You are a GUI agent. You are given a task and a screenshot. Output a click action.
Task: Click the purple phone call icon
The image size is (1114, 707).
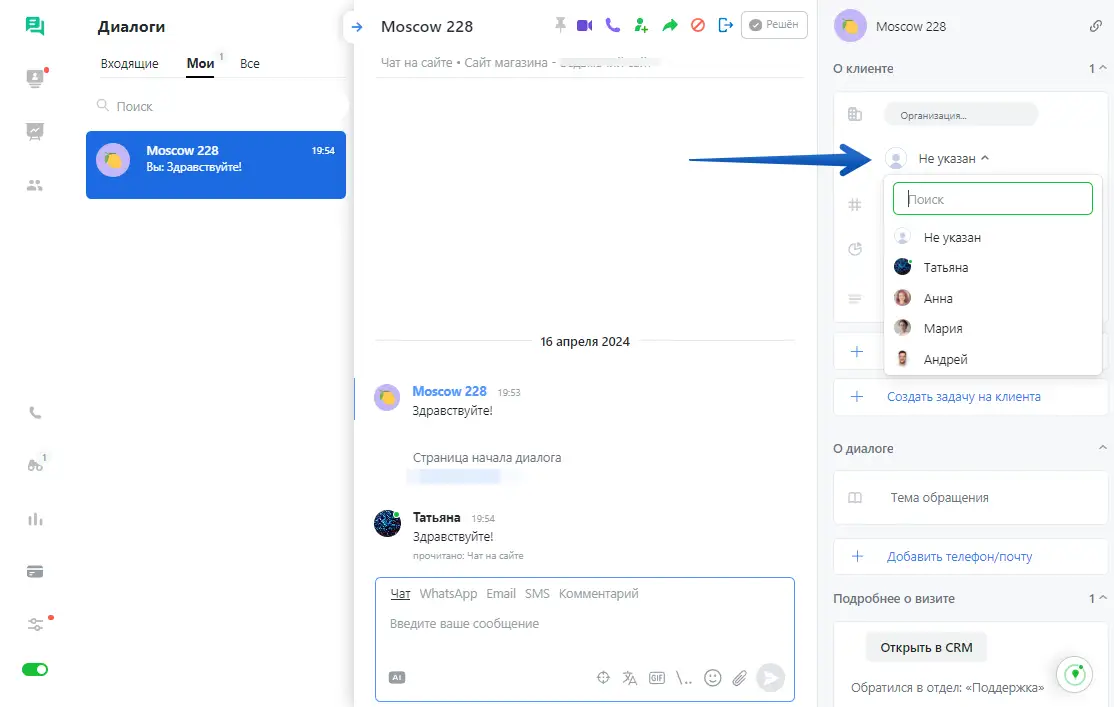click(x=612, y=25)
